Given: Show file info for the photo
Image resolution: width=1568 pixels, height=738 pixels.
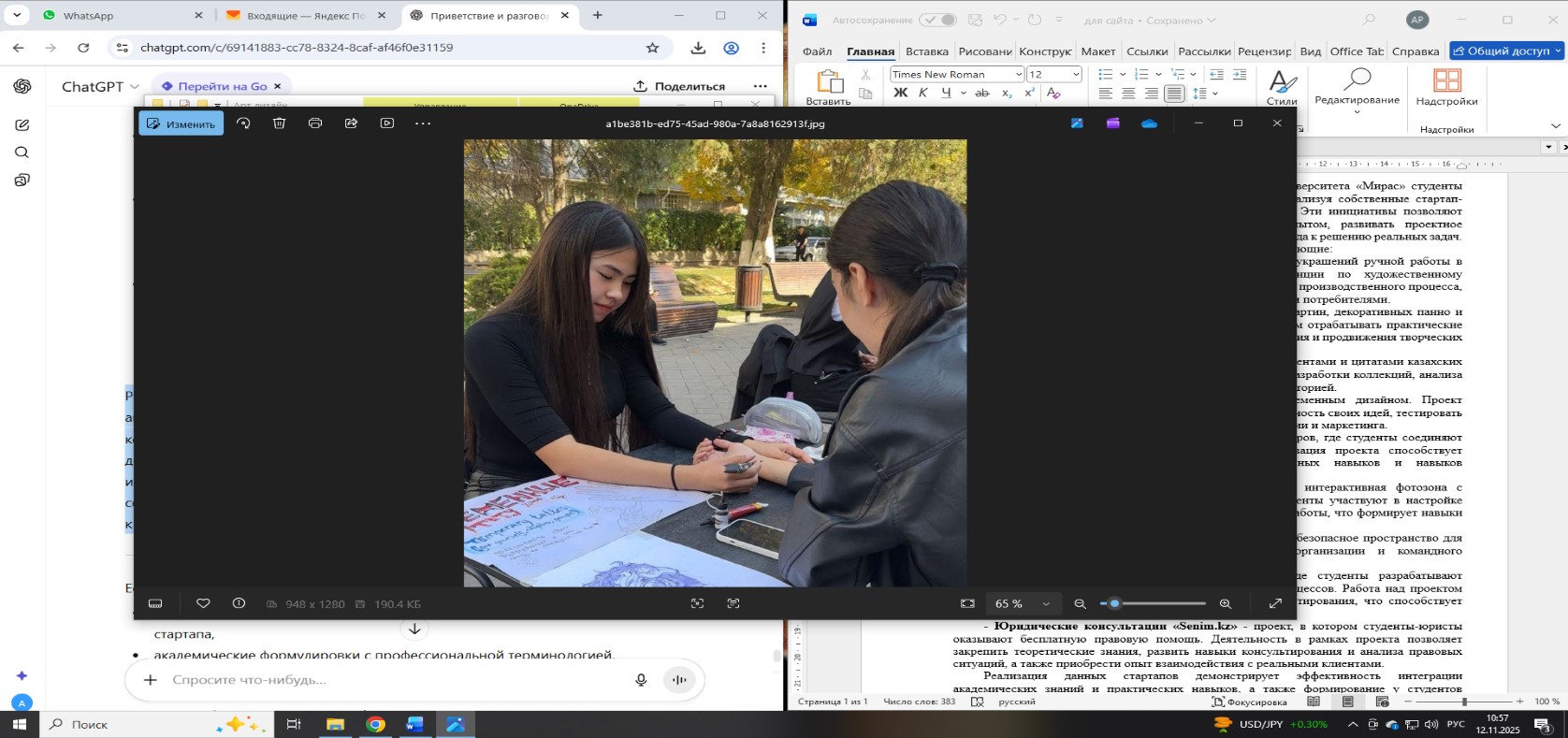Looking at the screenshot, I should point(239,604).
